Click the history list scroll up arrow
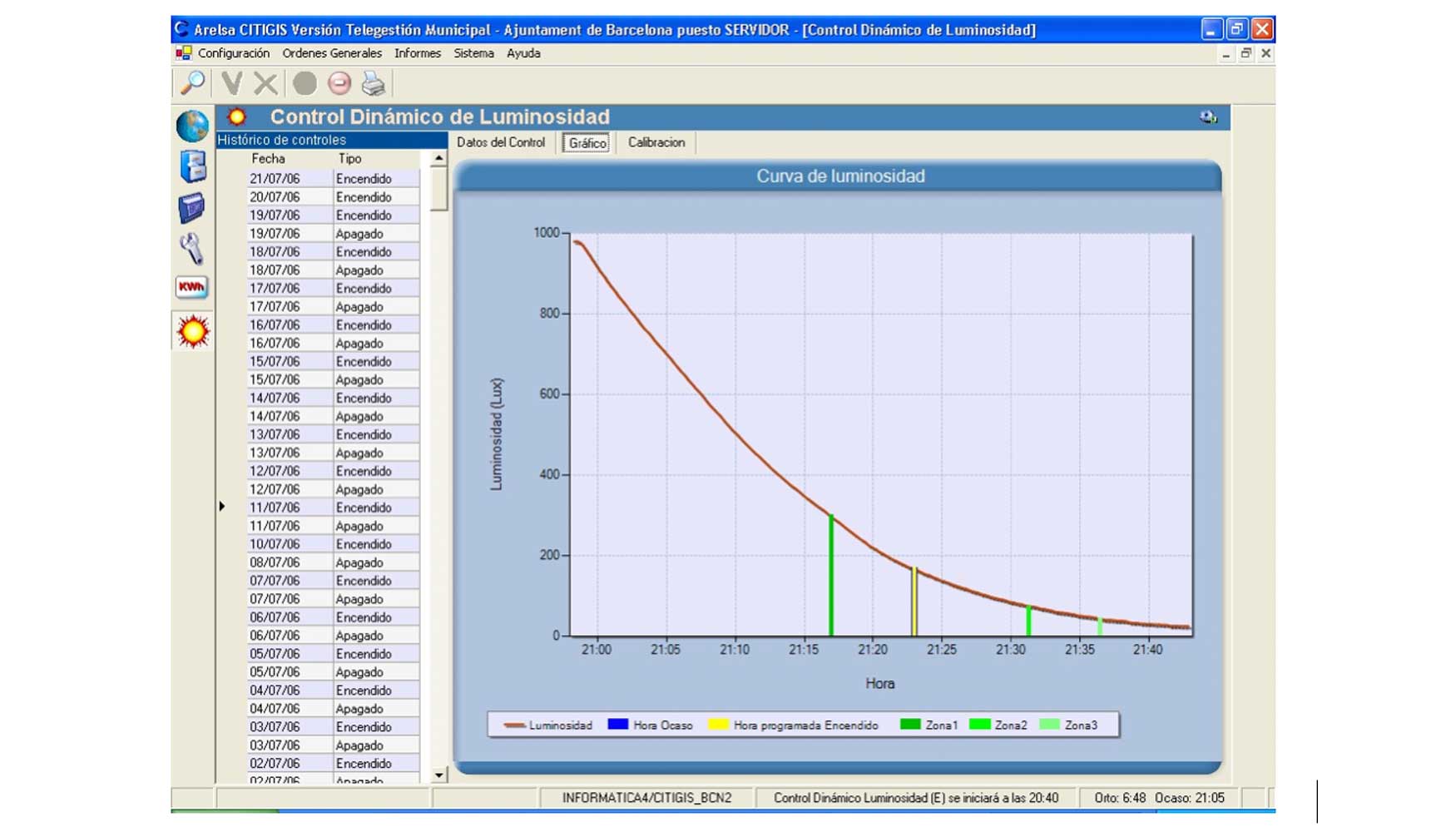Viewport: 1456px width, 832px height. point(438,158)
